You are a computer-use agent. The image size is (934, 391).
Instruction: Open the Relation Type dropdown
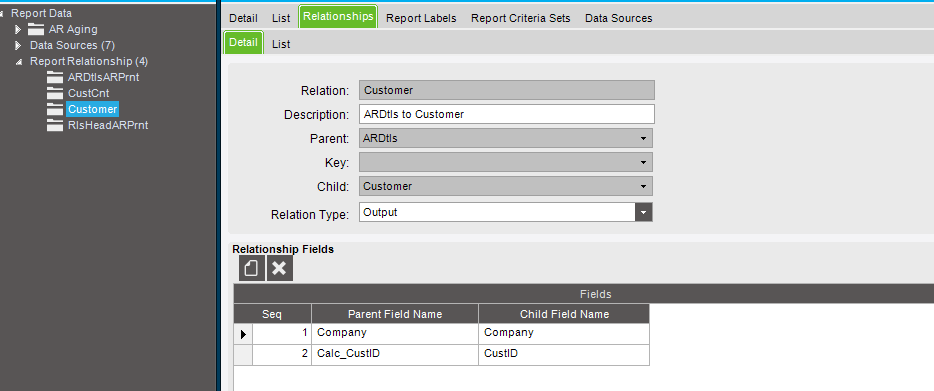click(643, 212)
